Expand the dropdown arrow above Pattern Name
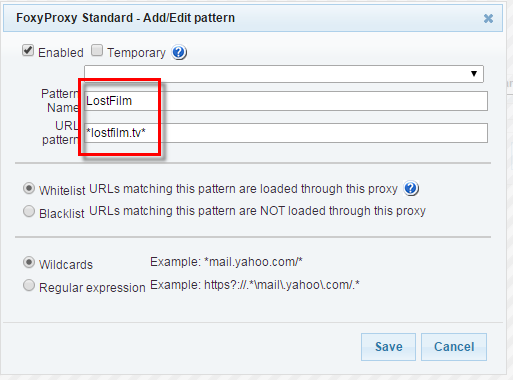This screenshot has width=513, height=380. 474,74
